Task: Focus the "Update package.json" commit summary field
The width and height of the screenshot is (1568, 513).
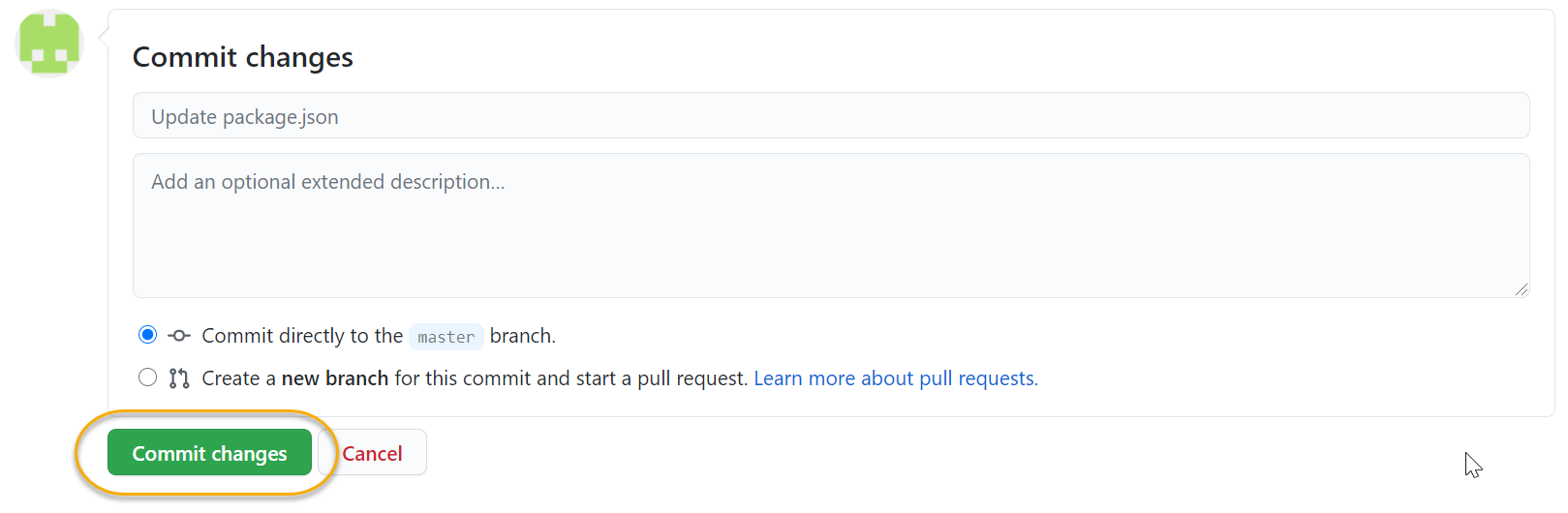Action: click(830, 116)
